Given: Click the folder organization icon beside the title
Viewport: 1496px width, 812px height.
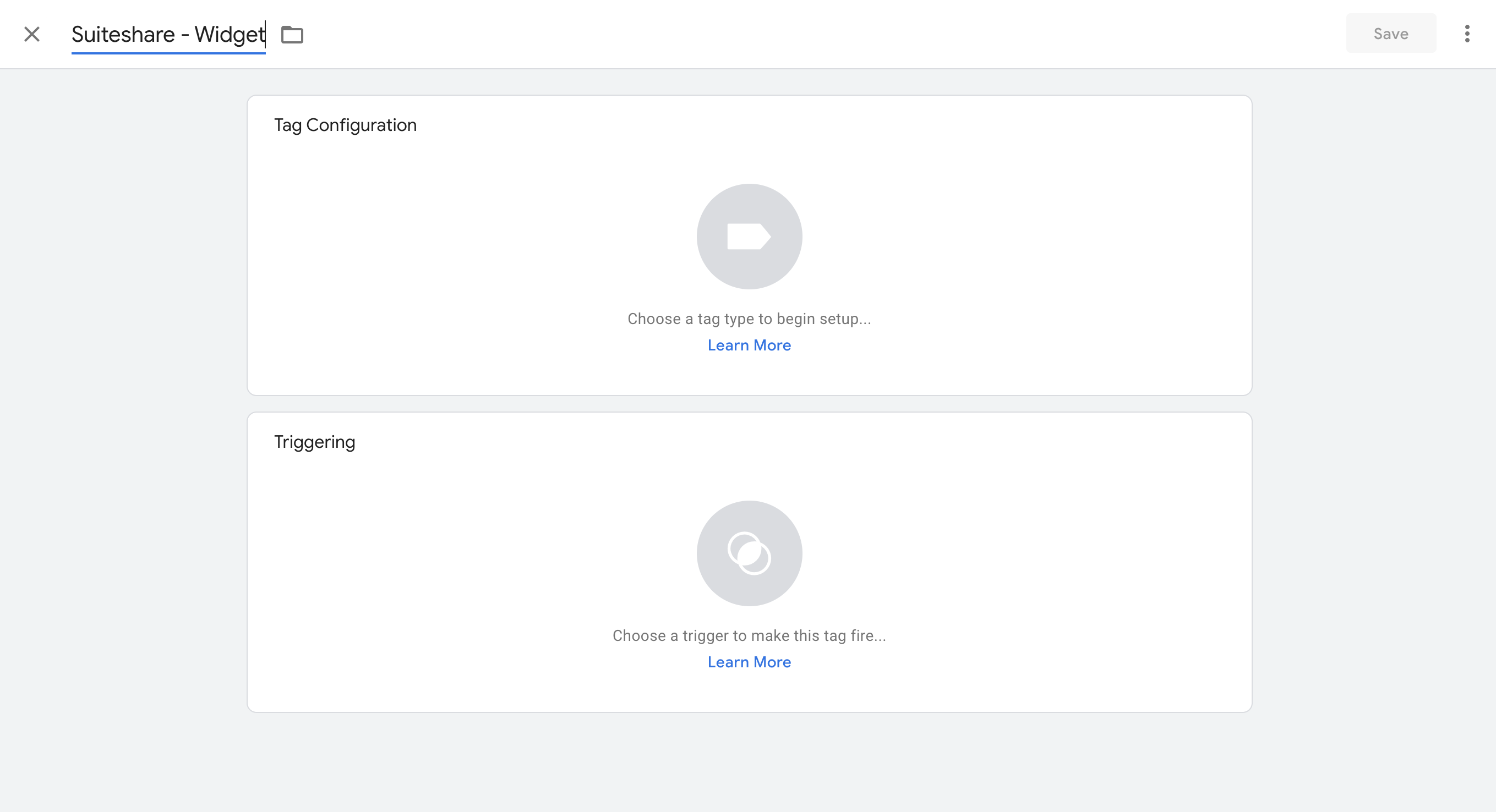Looking at the screenshot, I should [293, 34].
